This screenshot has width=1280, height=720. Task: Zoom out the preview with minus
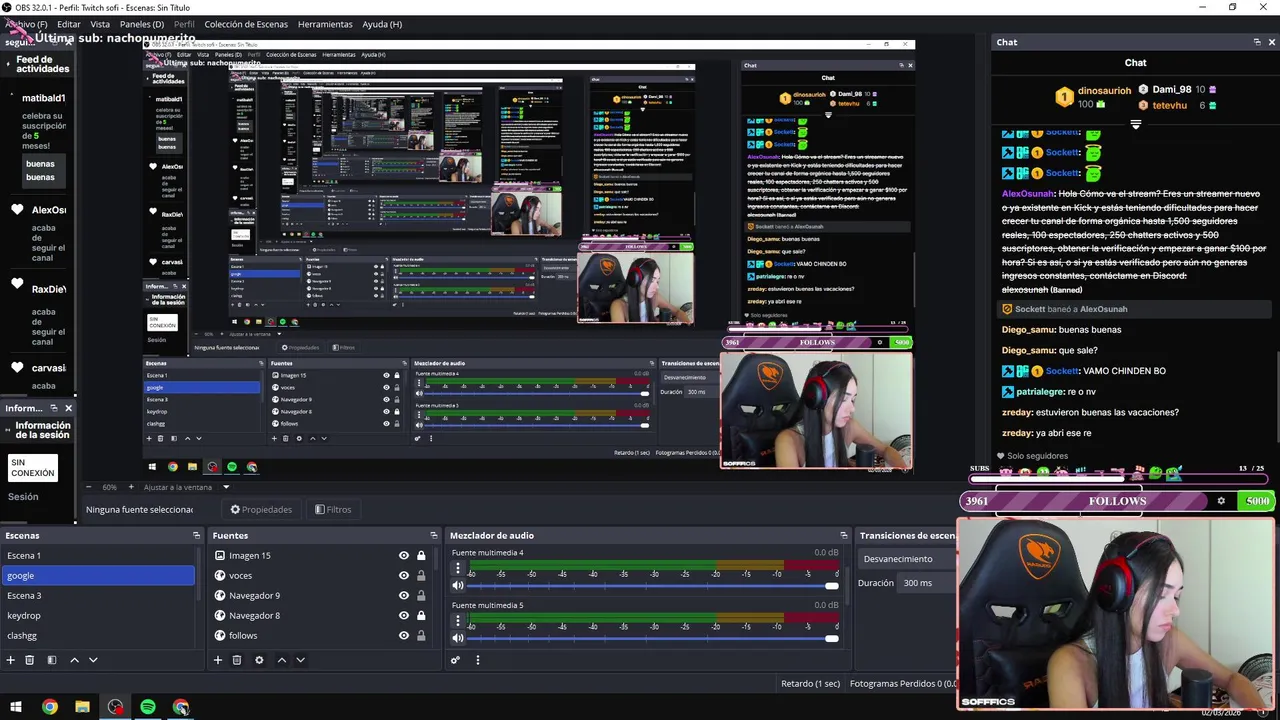coord(87,487)
